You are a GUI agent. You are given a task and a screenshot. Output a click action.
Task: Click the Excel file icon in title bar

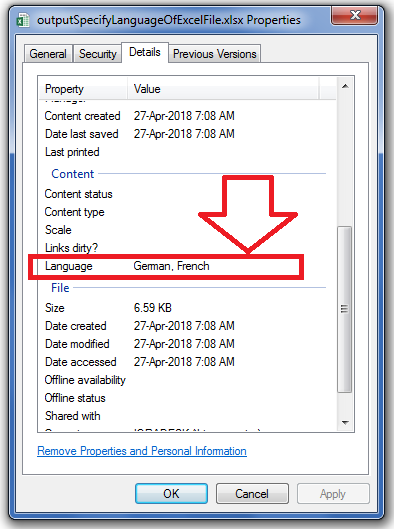point(23,20)
